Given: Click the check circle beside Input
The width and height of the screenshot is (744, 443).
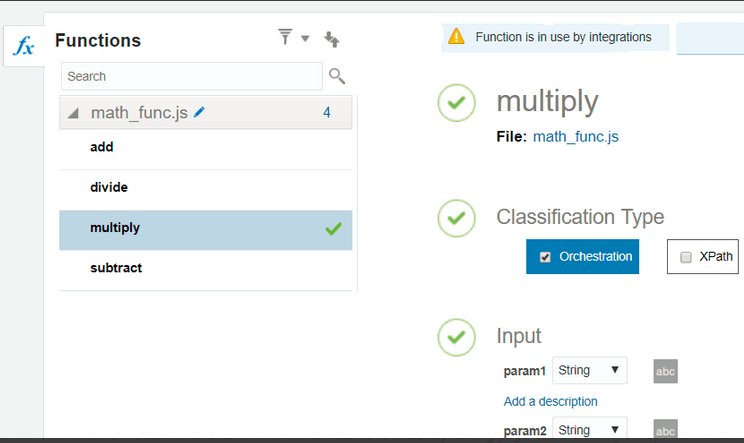Looking at the screenshot, I should 456,337.
